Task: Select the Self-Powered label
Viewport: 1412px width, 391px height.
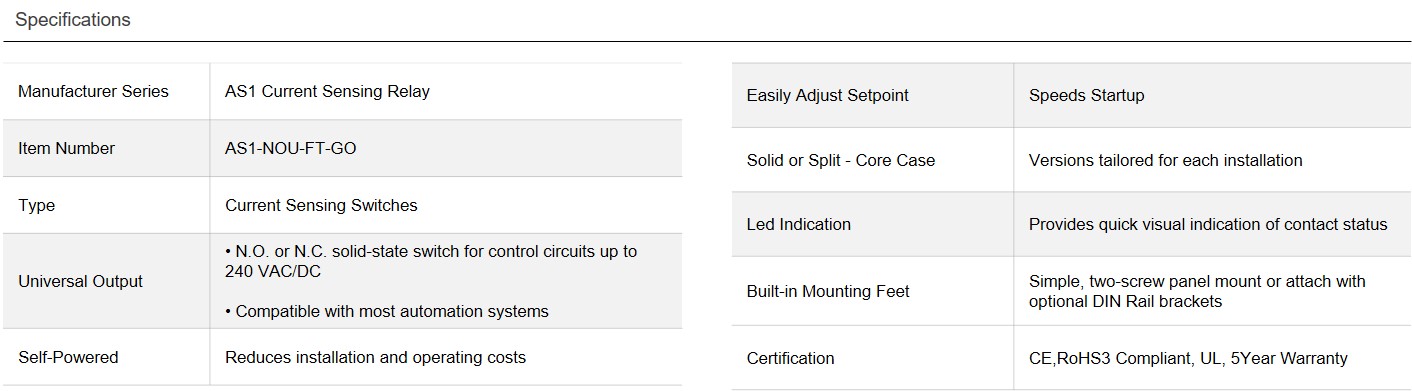Action: (x=68, y=357)
